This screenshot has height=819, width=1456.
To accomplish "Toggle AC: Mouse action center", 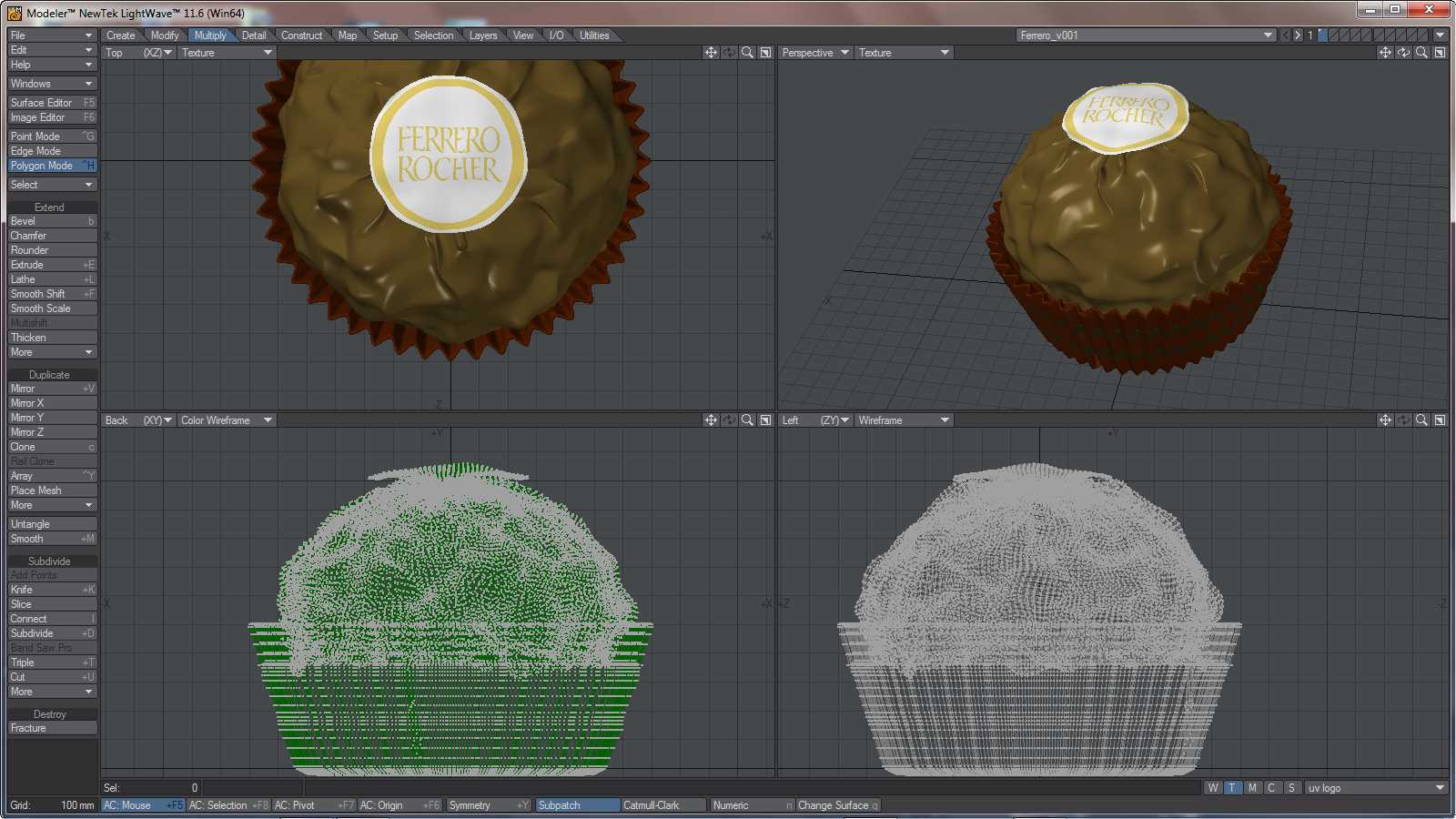I will (143, 805).
